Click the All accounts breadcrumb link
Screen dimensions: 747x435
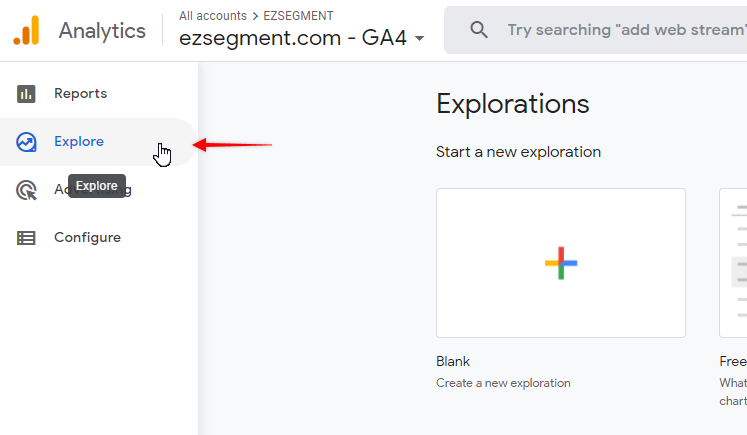click(213, 16)
